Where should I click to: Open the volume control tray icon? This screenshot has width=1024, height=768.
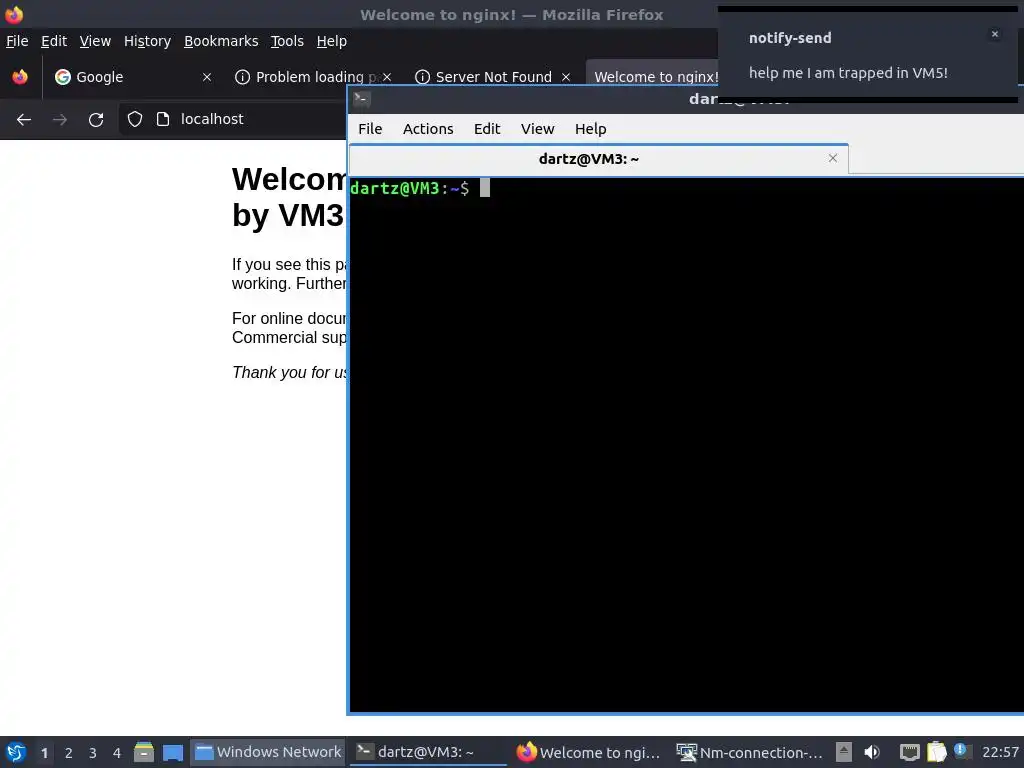[872, 752]
